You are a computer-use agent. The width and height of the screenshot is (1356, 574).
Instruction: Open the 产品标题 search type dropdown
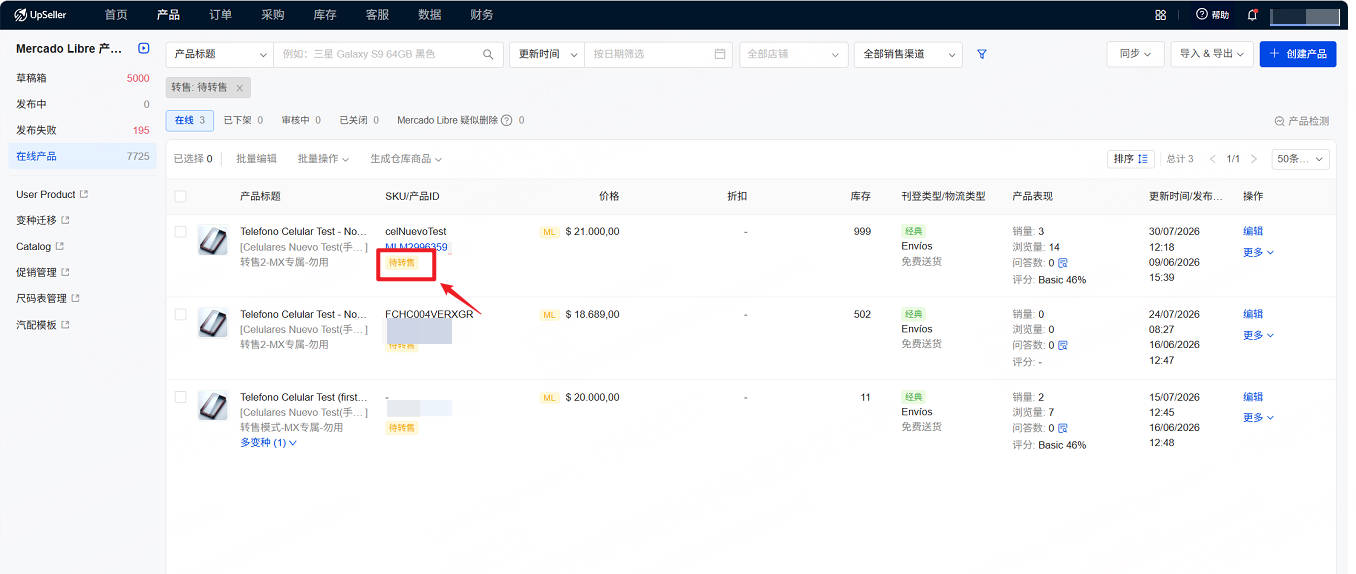220,54
